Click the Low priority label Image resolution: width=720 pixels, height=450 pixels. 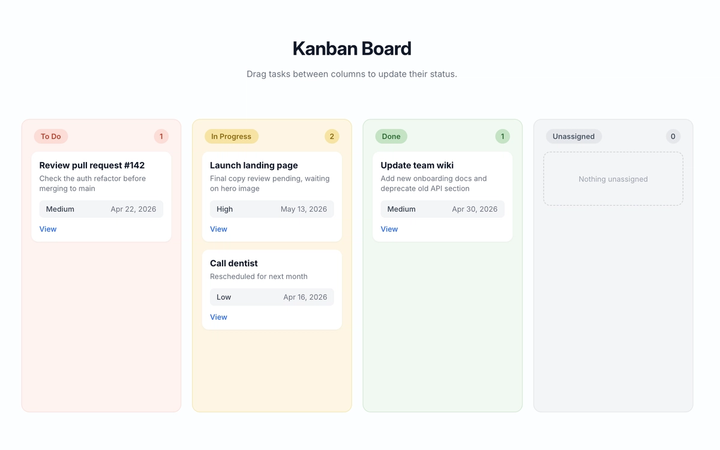coord(224,297)
